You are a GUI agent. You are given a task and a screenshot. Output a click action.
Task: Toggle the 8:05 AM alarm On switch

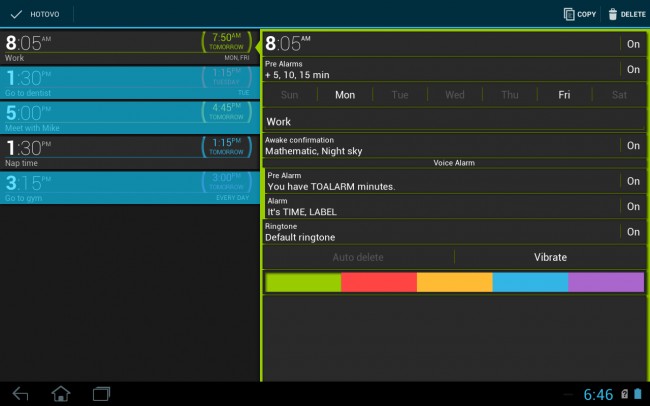tap(633, 44)
